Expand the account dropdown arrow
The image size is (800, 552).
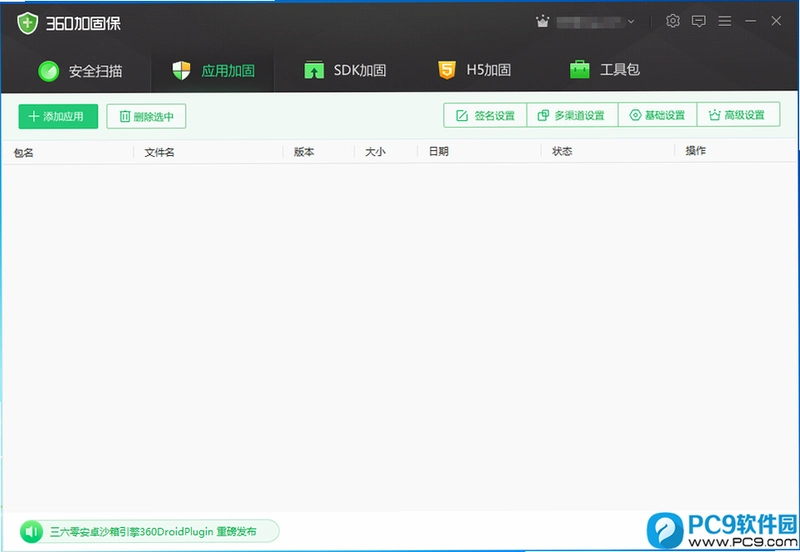pyautogui.click(x=631, y=21)
